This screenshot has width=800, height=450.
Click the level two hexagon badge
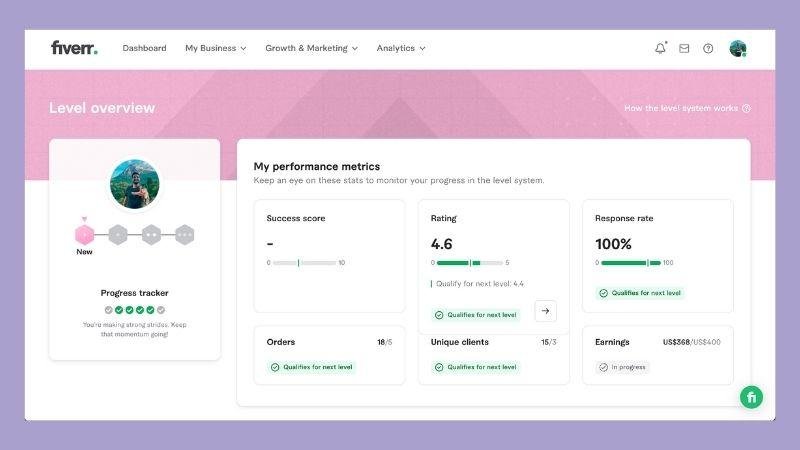[x=151, y=235]
